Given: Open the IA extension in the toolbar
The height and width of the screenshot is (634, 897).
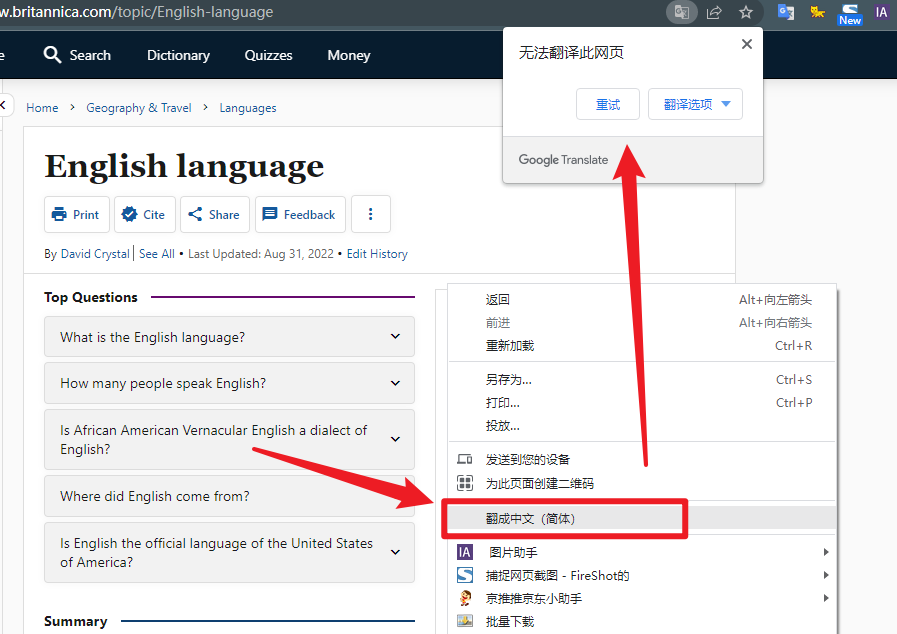Looking at the screenshot, I should [x=881, y=12].
